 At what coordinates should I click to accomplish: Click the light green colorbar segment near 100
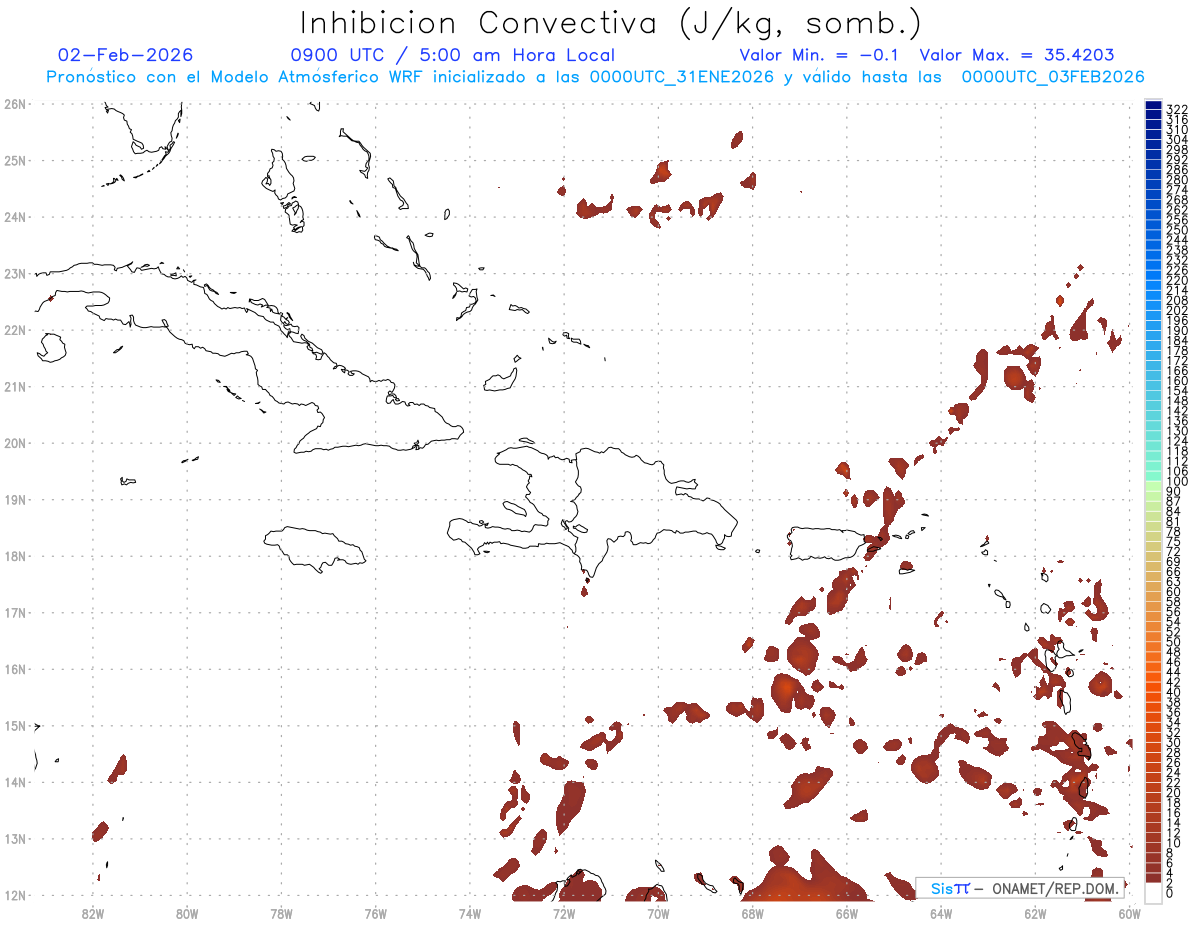tap(1153, 486)
